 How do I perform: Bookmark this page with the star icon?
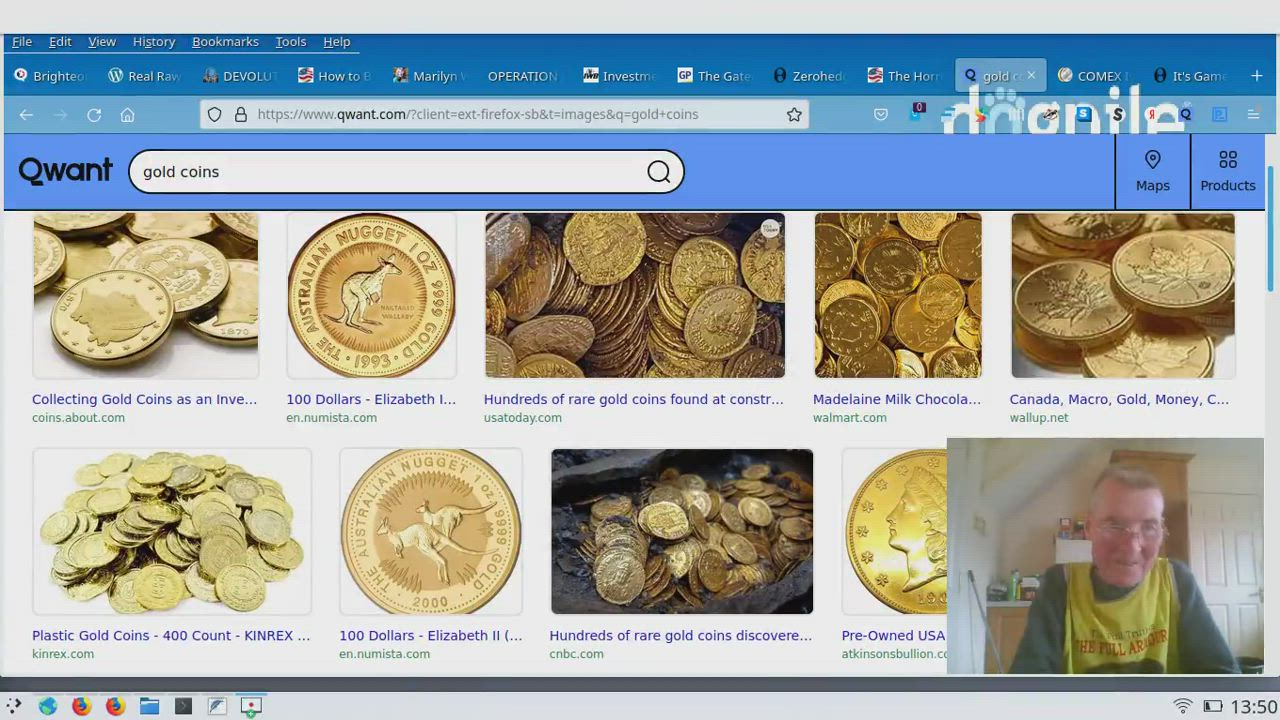(794, 115)
